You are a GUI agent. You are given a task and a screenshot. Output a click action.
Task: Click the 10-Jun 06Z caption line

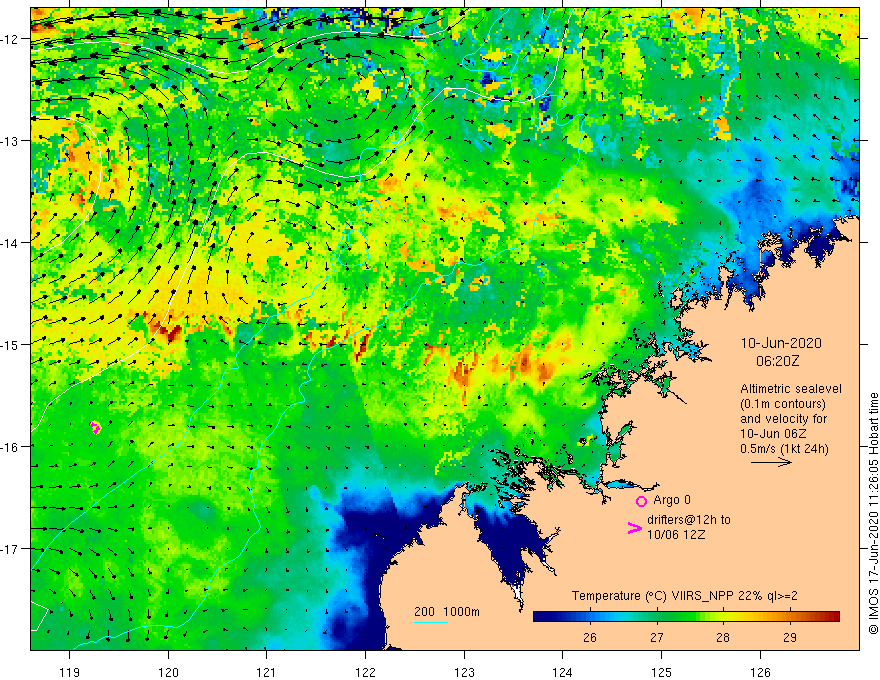pyautogui.click(x=773, y=434)
